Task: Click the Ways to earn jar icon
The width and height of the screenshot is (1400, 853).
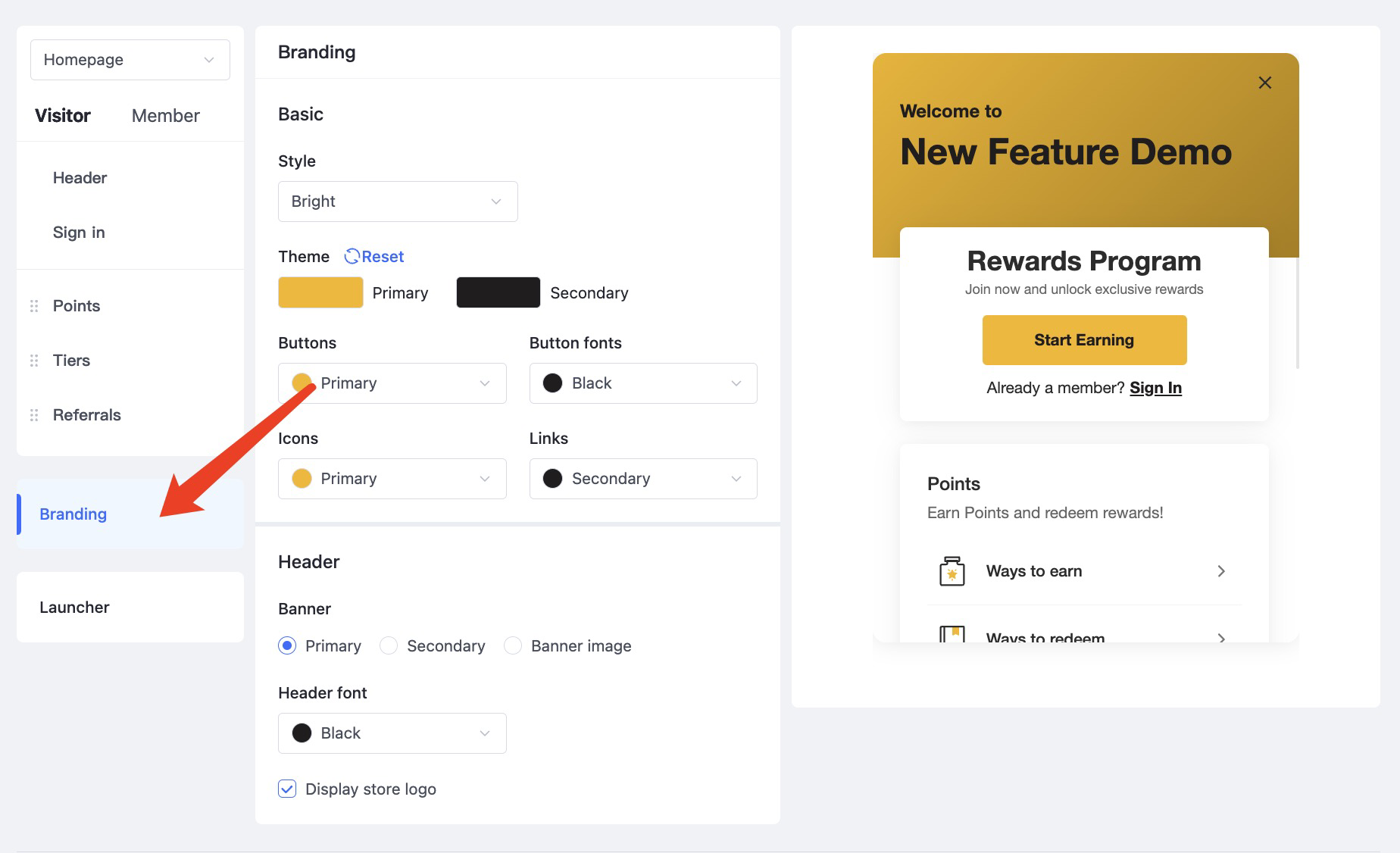Action: point(952,571)
